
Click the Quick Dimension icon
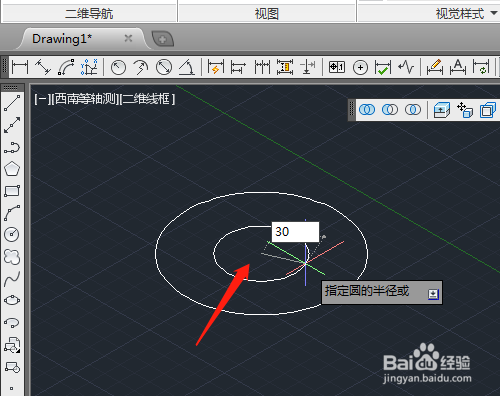(216, 67)
